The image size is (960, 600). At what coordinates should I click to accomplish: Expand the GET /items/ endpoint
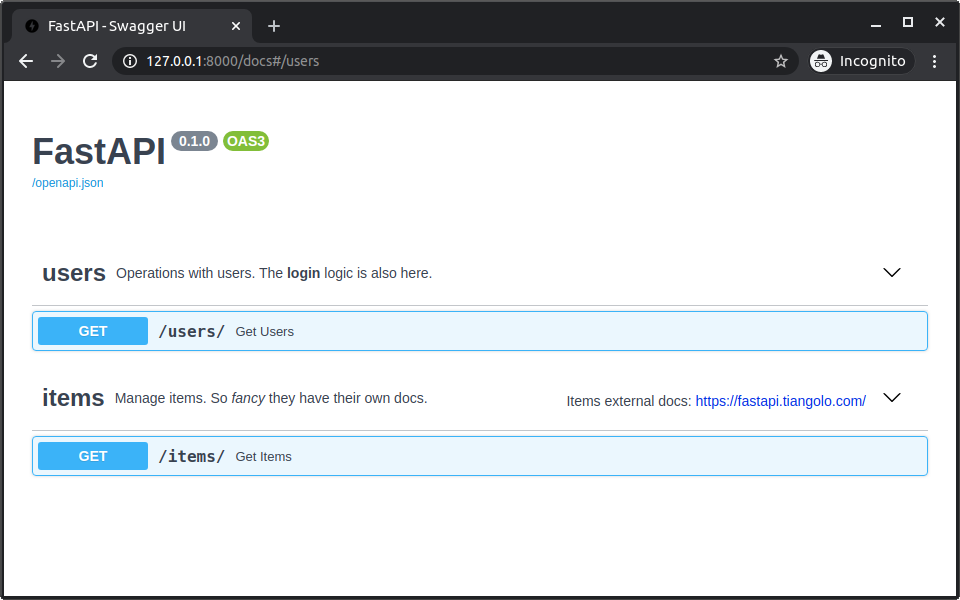click(x=480, y=456)
